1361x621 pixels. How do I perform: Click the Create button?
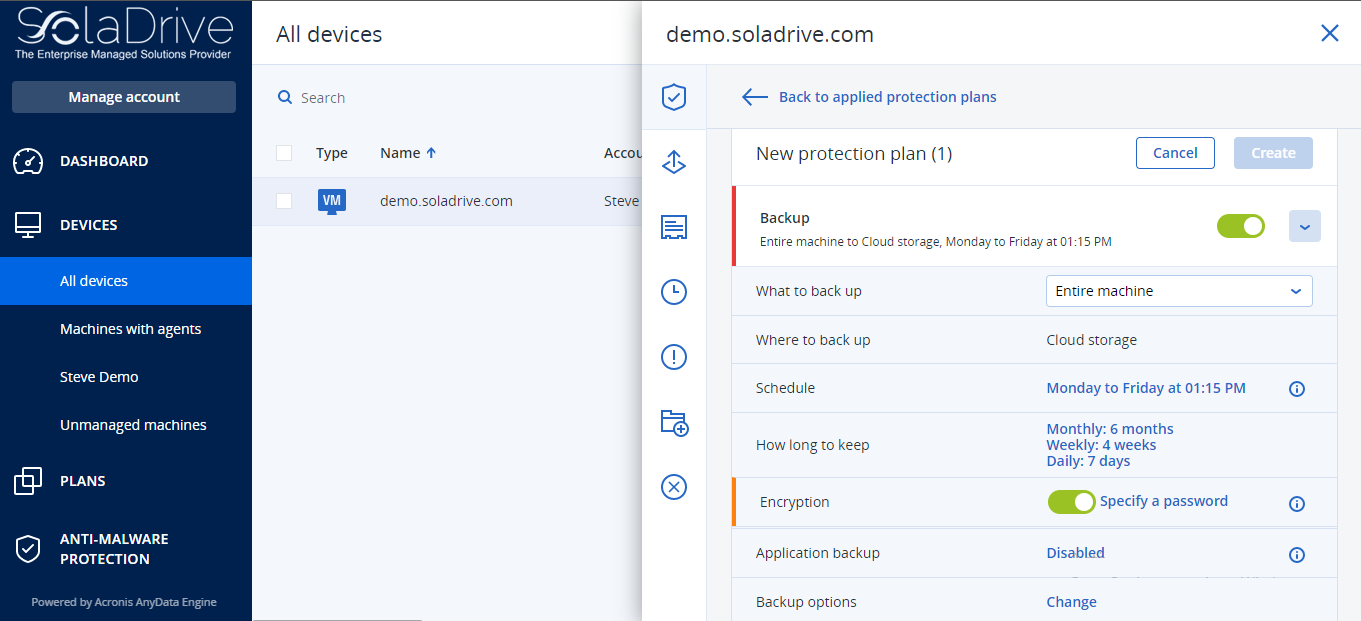pos(1273,153)
